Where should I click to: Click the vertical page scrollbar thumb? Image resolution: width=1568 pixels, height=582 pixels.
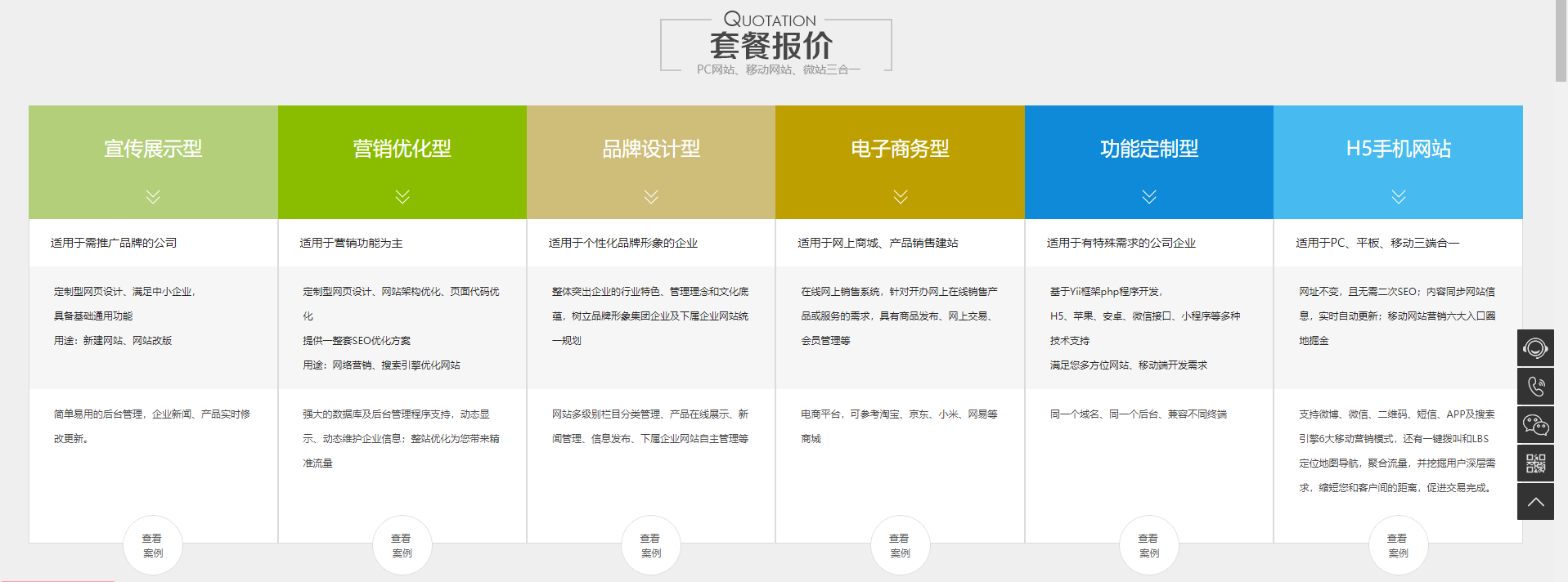(x=1561, y=41)
